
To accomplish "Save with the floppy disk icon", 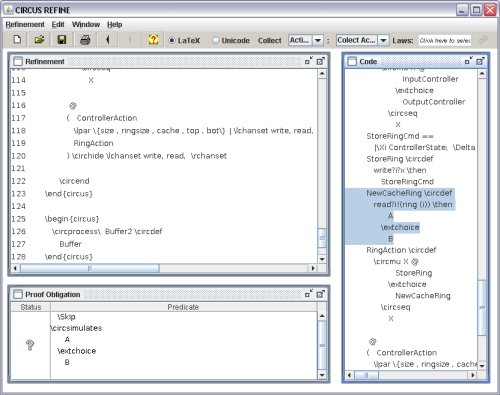I will tap(62, 40).
